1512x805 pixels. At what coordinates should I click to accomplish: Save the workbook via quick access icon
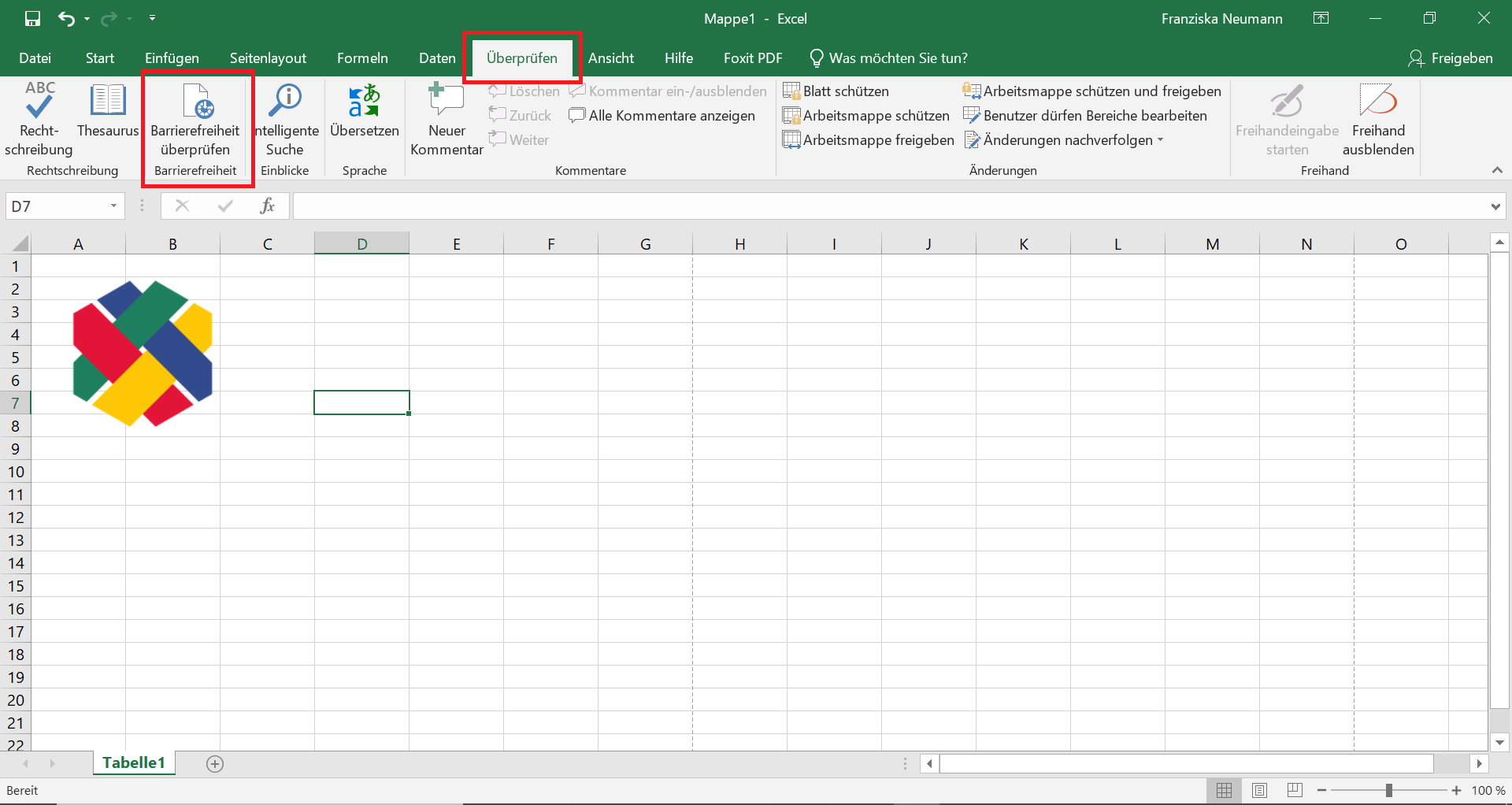pos(32,18)
